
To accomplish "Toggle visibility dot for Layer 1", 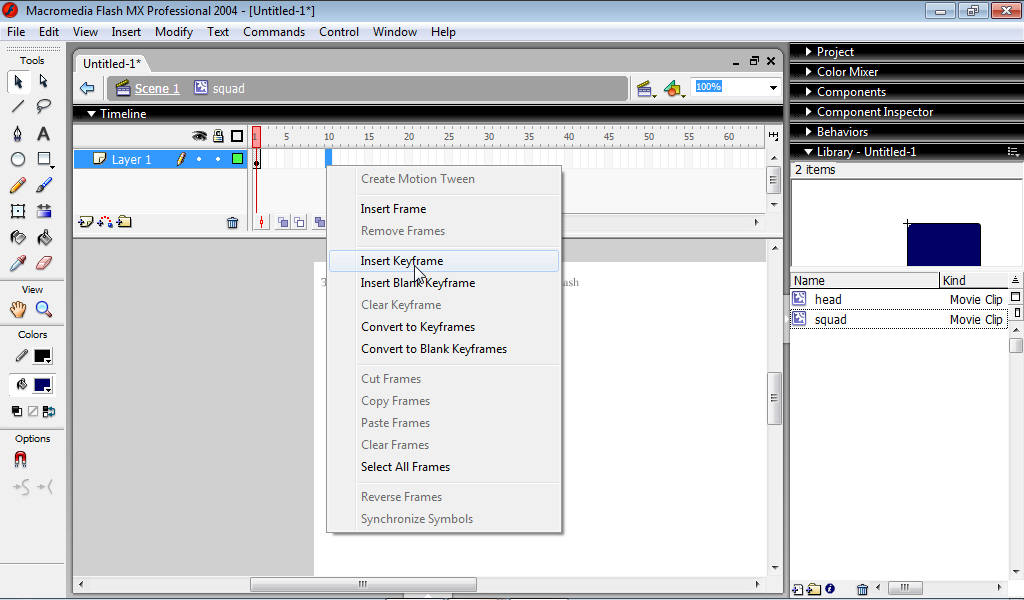I will (199, 159).
